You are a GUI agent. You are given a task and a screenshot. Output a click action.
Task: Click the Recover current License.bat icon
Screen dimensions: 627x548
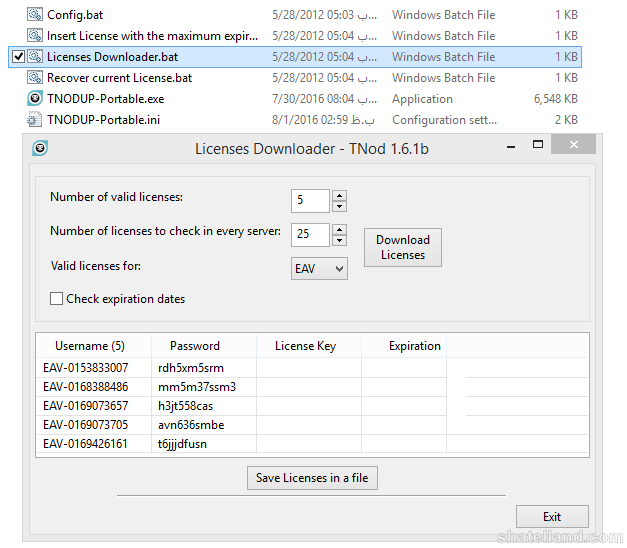pyautogui.click(x=35, y=78)
